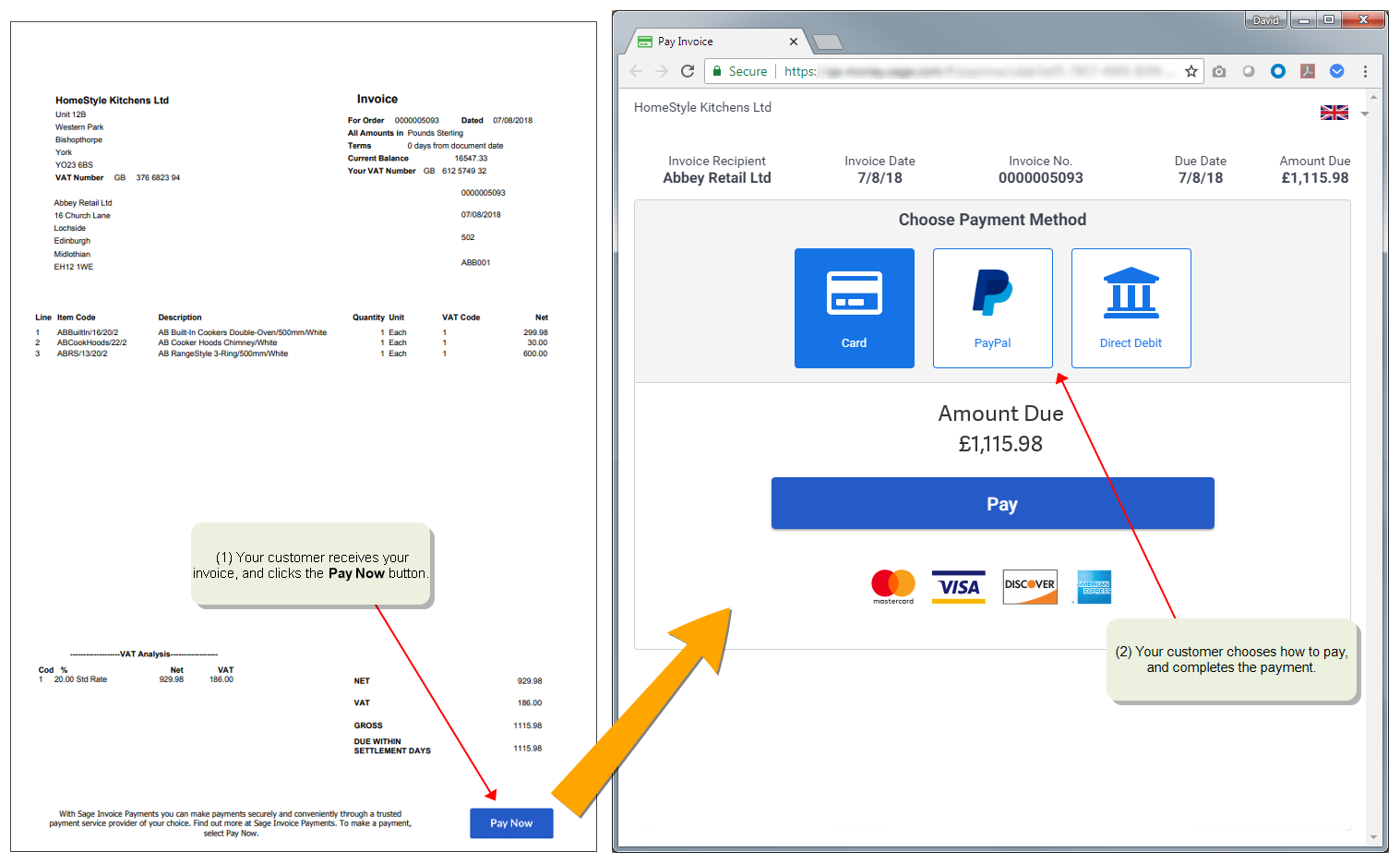Select the Card payment method icon
The height and width of the screenshot is (864, 1400).
854,307
